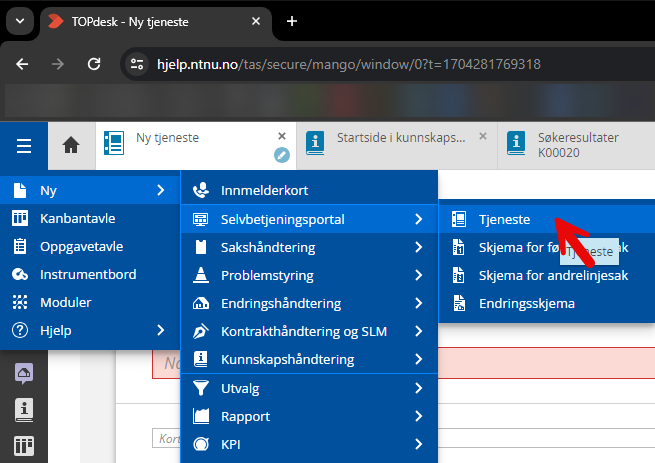The image size is (655, 463).
Task: Close the TOPdesk browser tab
Action: point(256,21)
